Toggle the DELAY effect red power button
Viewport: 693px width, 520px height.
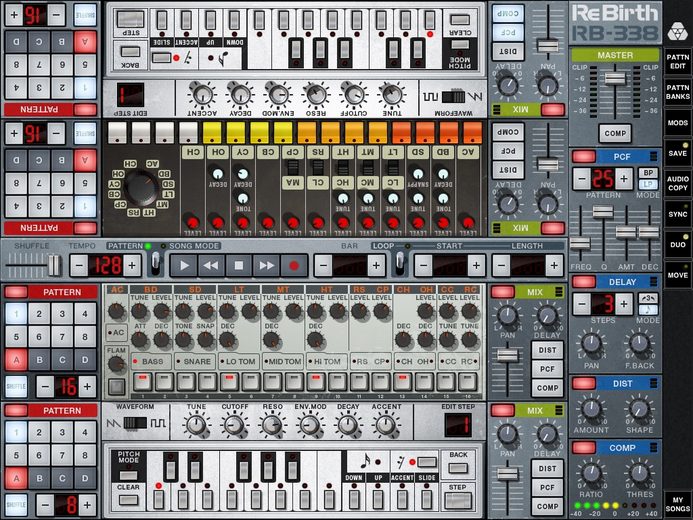583,282
